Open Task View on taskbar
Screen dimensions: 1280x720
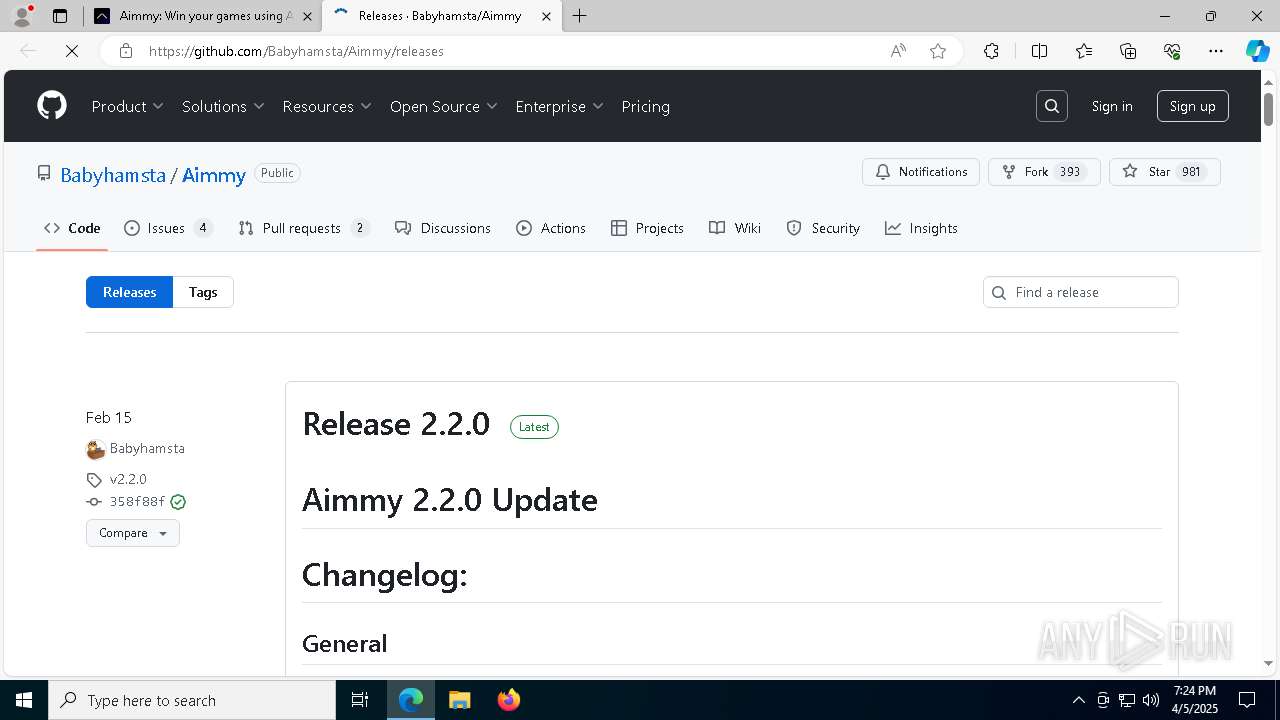pyautogui.click(x=360, y=700)
